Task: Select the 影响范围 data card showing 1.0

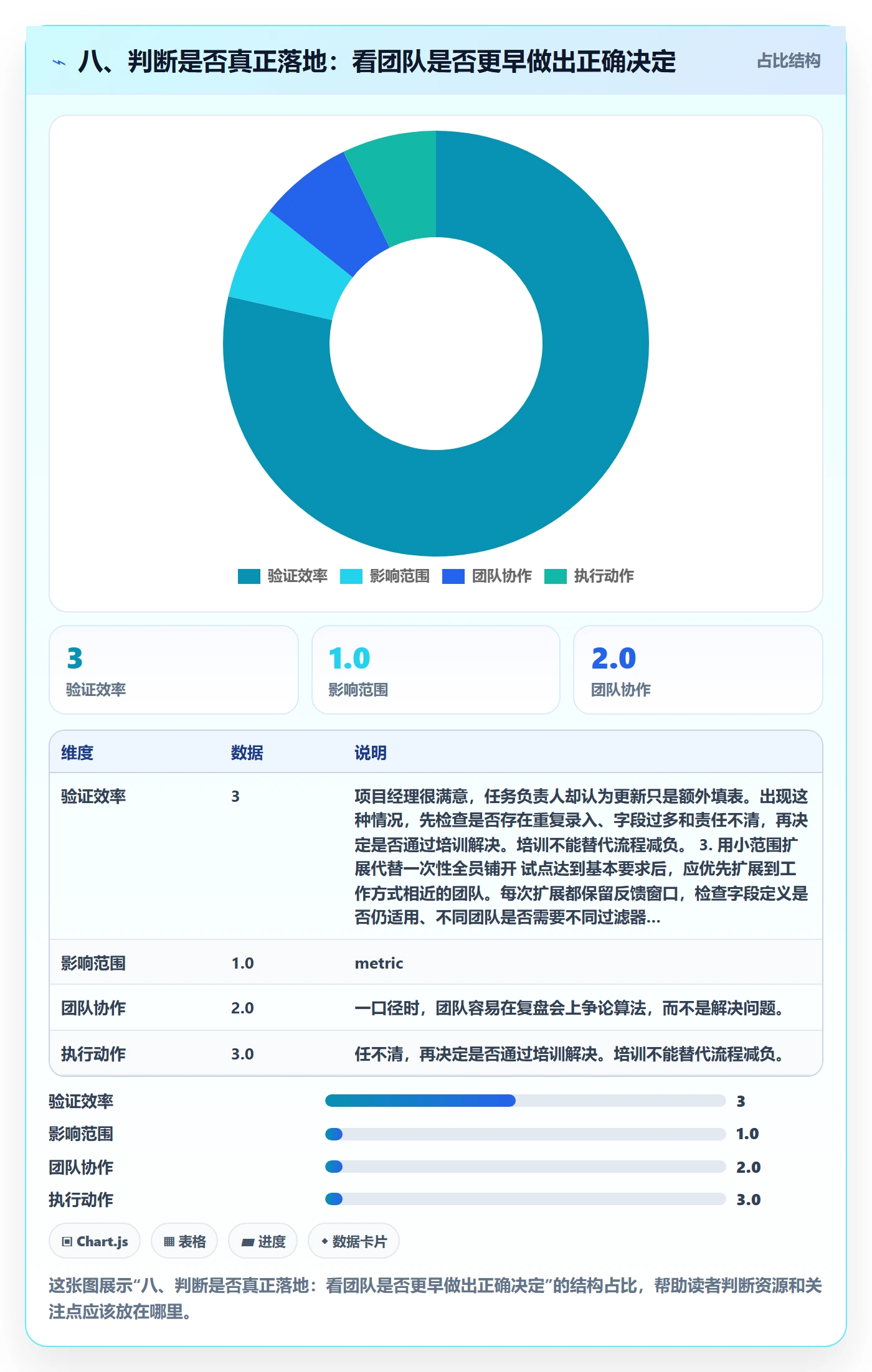Action: click(x=436, y=670)
